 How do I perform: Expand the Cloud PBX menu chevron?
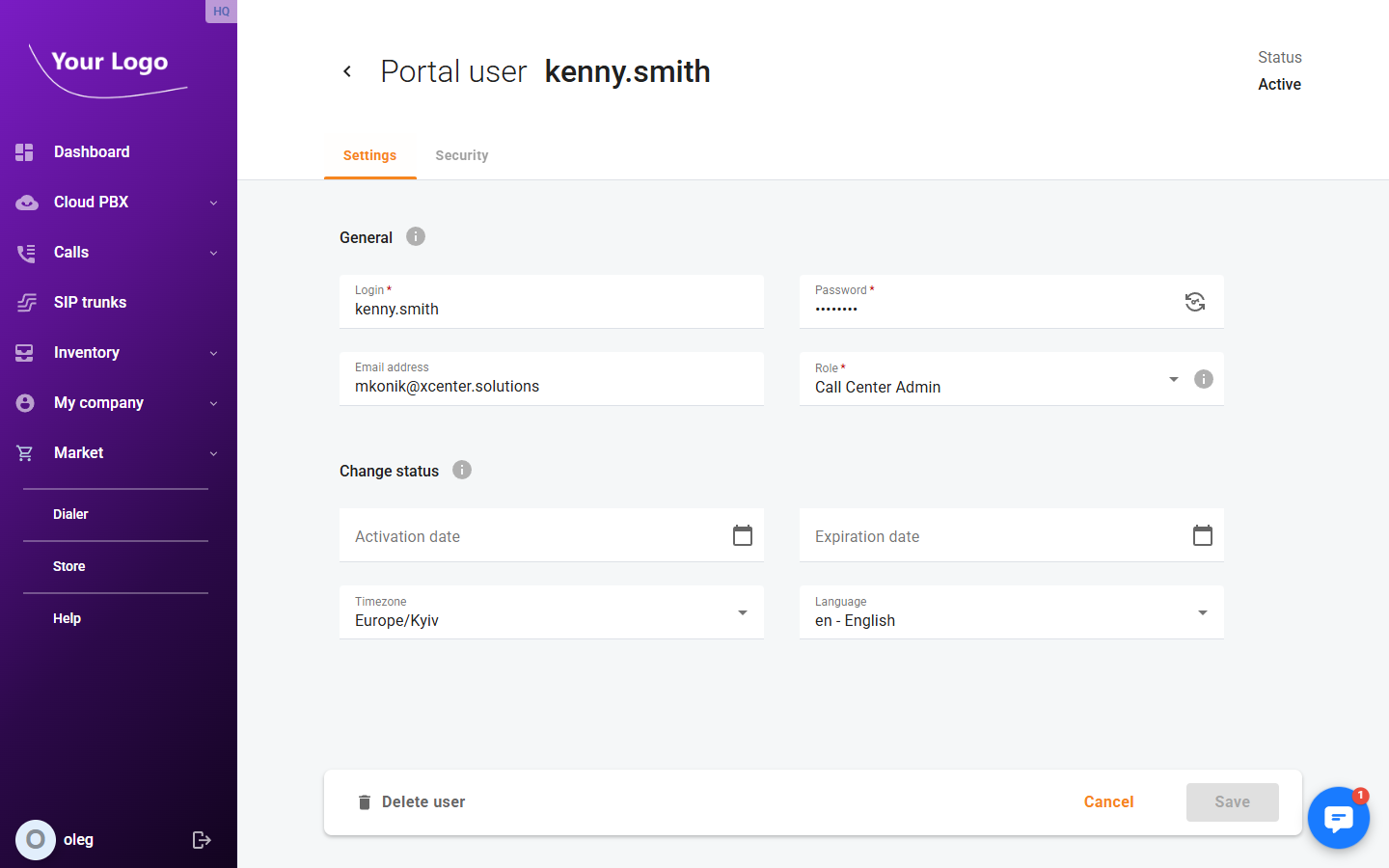[x=213, y=202]
